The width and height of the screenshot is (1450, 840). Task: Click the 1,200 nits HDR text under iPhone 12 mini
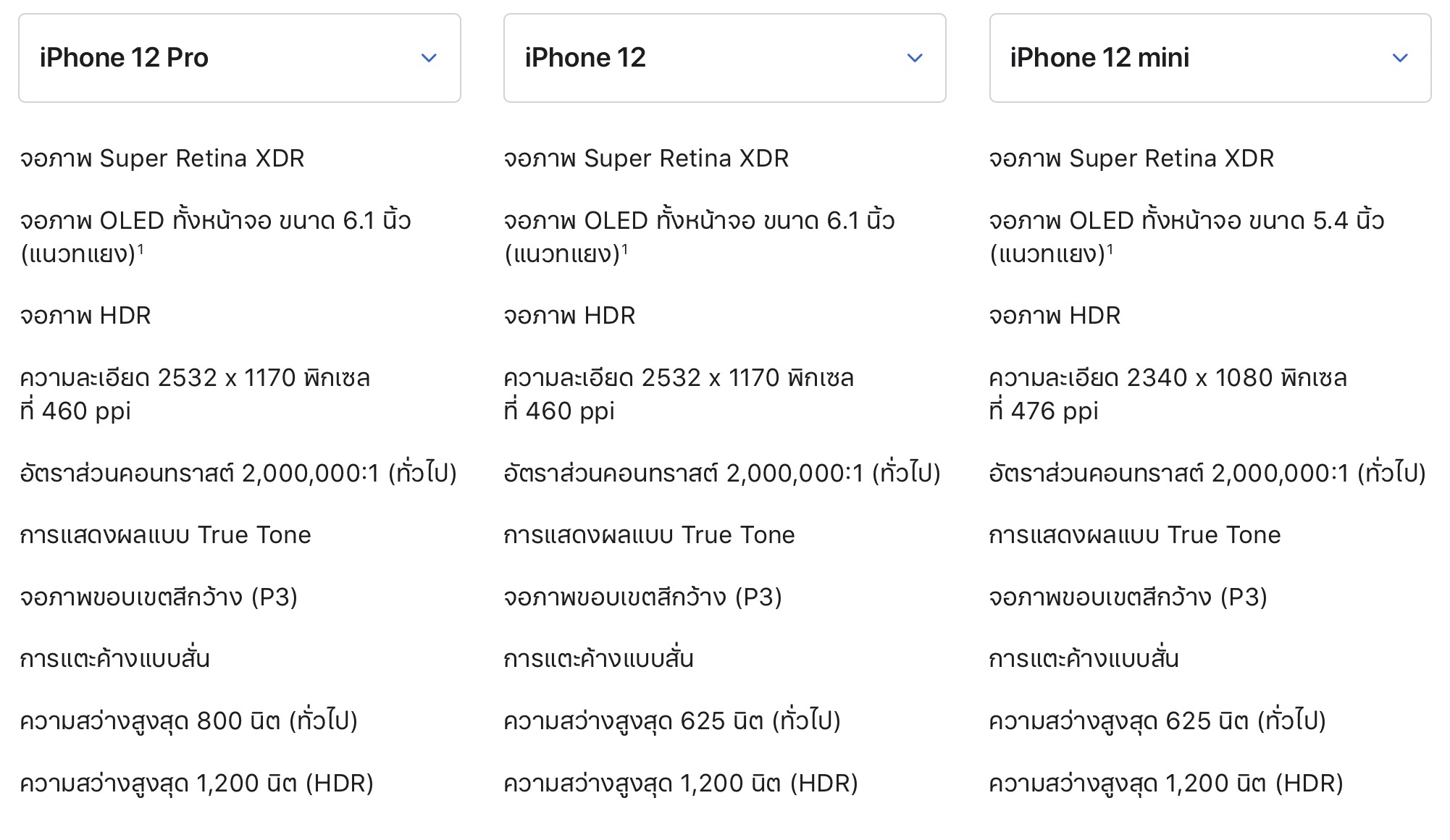pyautogui.click(x=1165, y=784)
